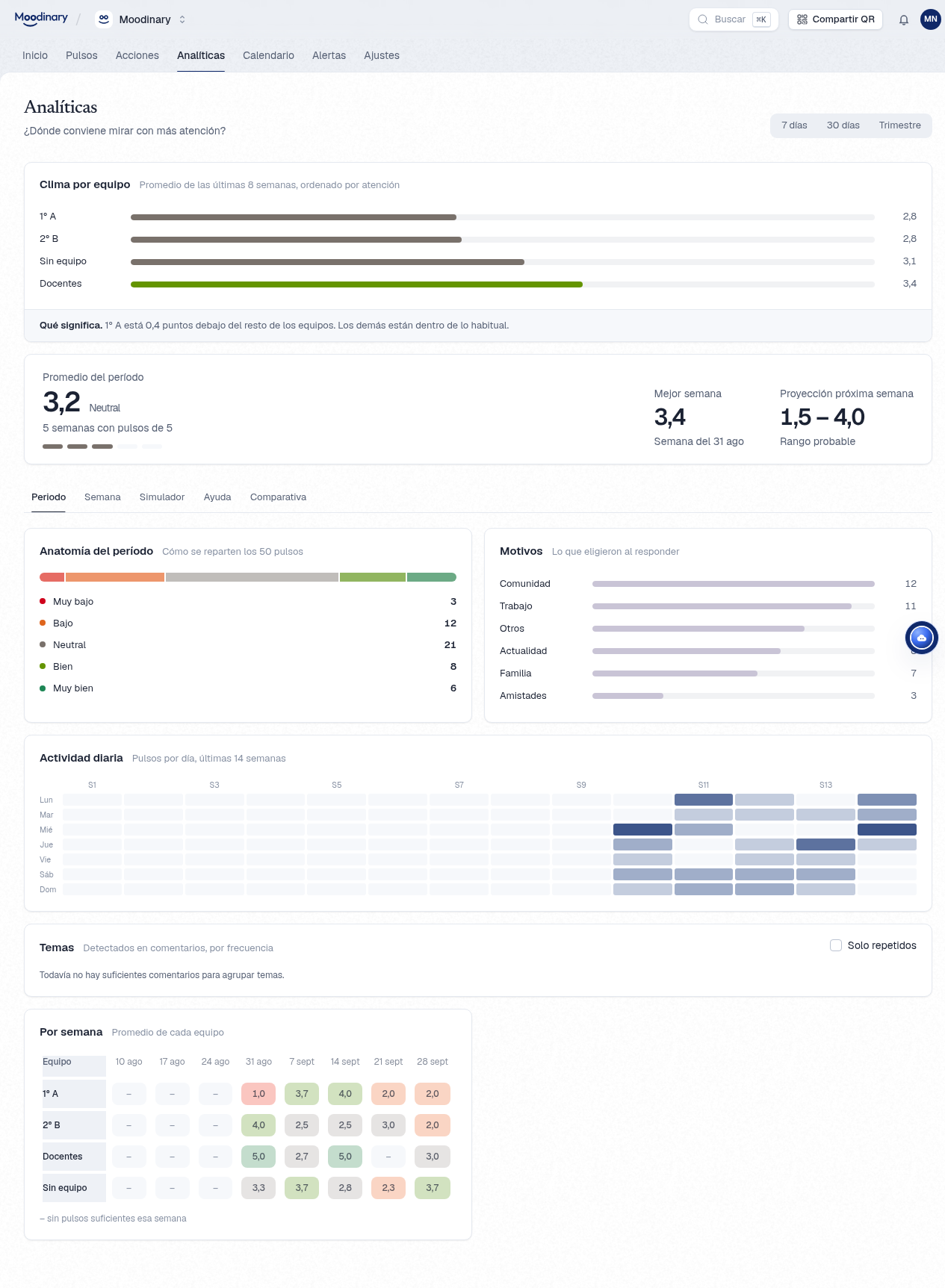Switch the range to Trimestre
945x1288 pixels.
point(899,125)
